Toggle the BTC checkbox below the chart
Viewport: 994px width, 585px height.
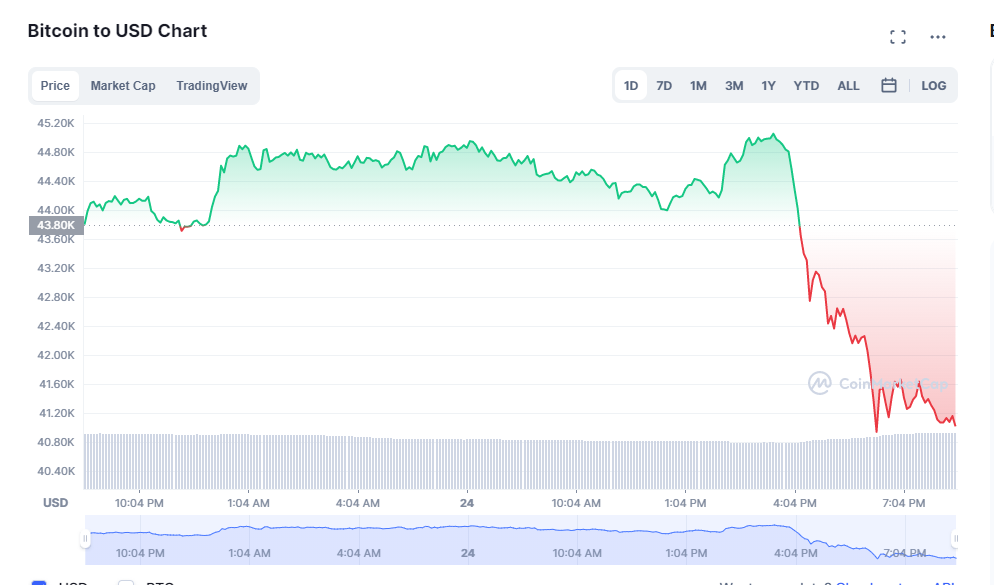pyautogui.click(x=126, y=583)
